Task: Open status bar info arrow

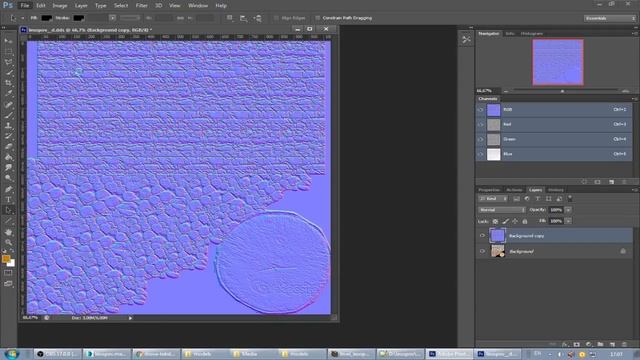Action: pyautogui.click(x=130, y=318)
